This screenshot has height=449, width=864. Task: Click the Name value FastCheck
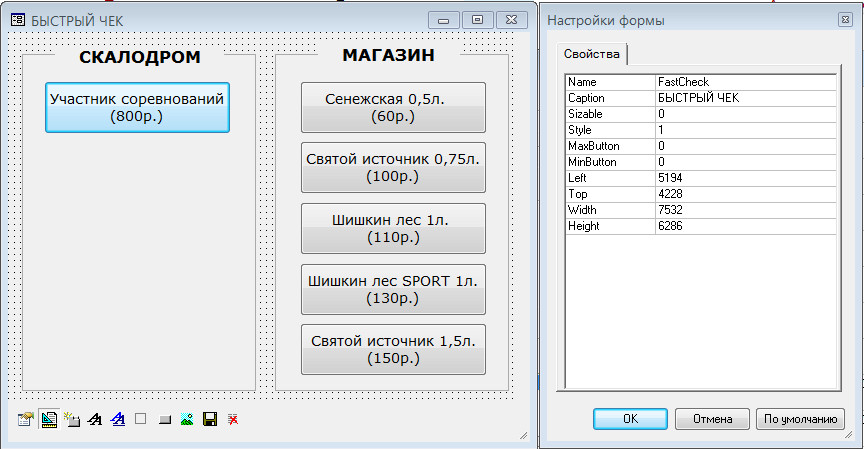coord(746,82)
